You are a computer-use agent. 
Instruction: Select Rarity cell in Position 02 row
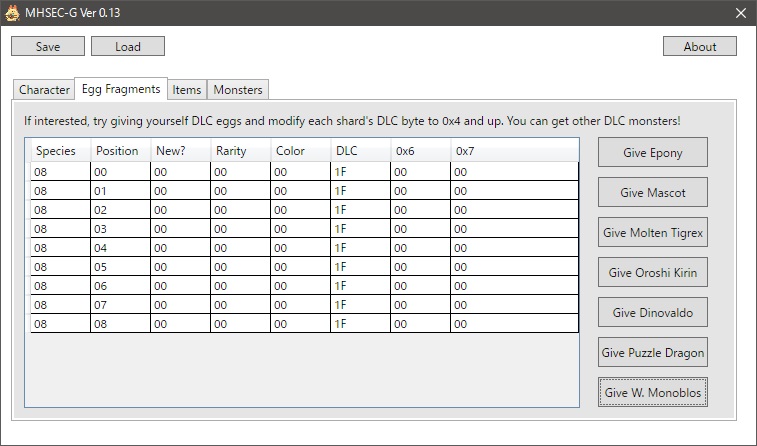pos(240,209)
